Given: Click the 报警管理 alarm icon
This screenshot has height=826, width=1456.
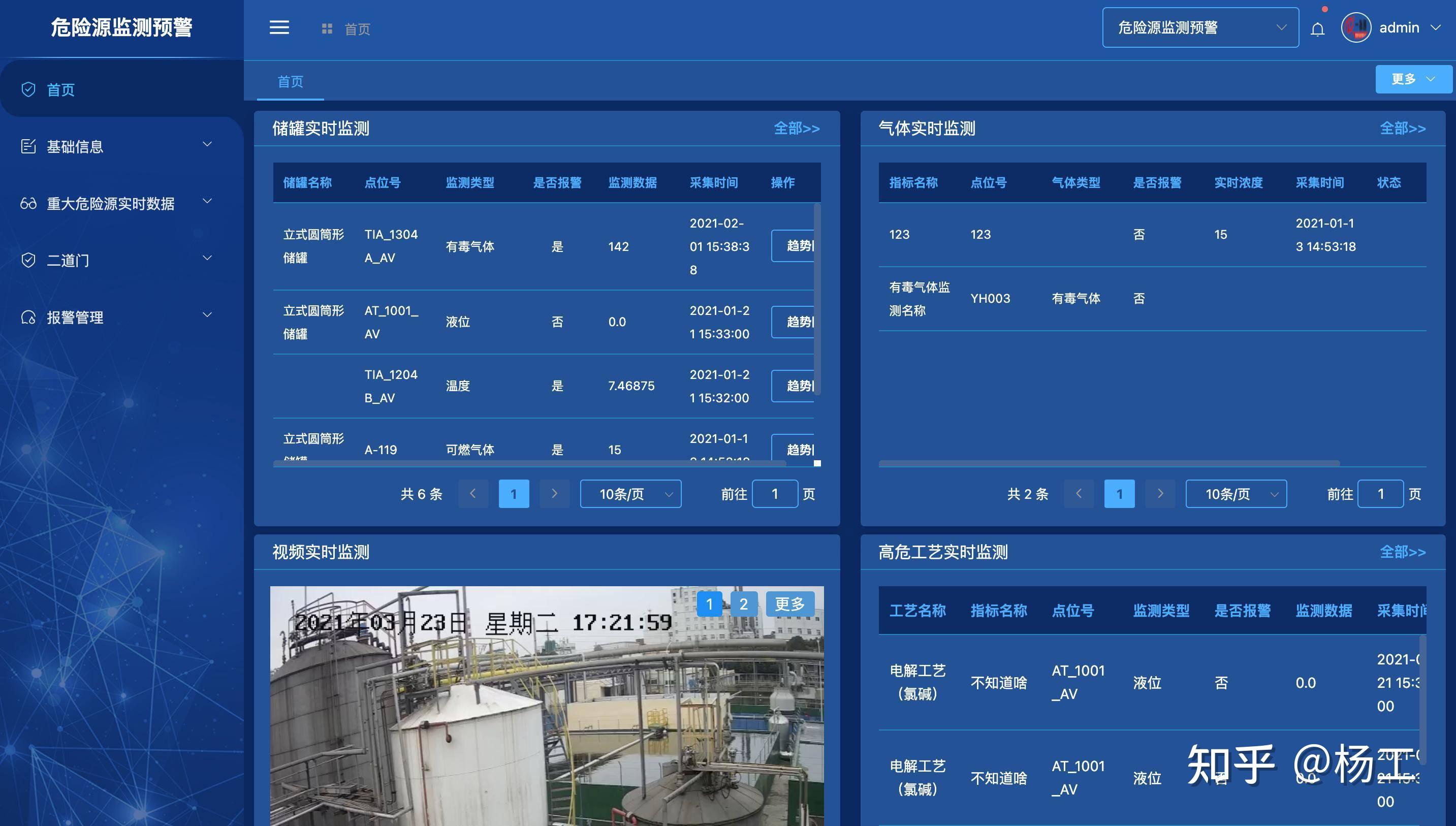Looking at the screenshot, I should click(x=28, y=316).
